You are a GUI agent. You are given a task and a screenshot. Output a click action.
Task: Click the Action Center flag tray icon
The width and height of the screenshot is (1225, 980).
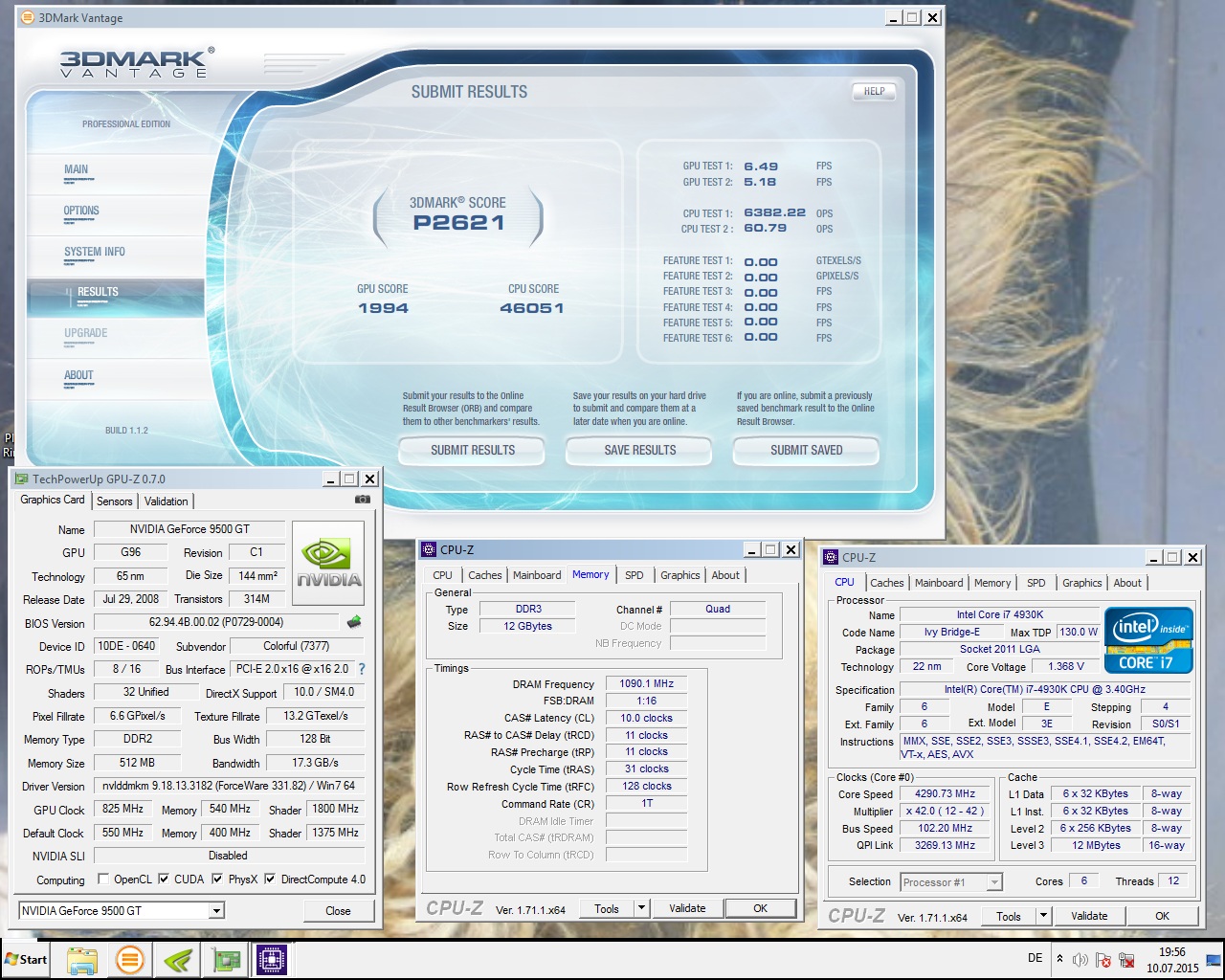pos(1103,960)
